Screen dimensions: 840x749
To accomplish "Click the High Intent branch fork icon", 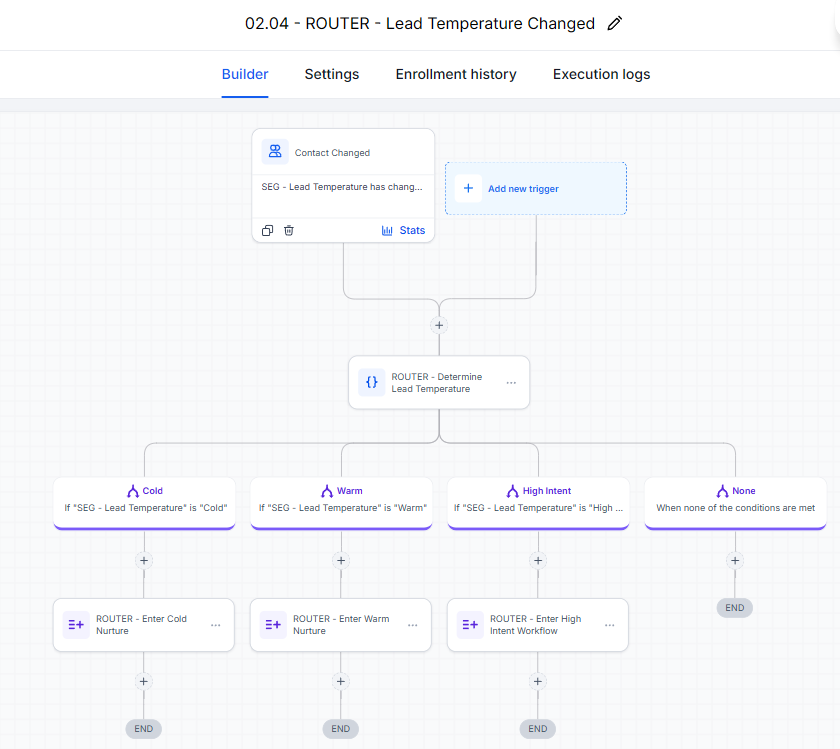I will point(513,491).
